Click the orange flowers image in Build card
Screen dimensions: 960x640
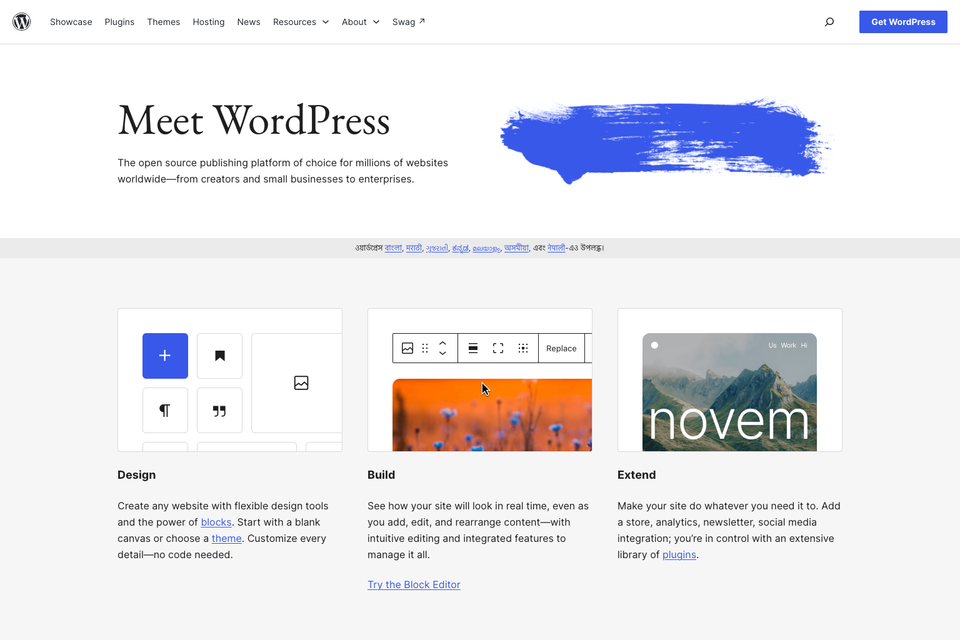492,415
